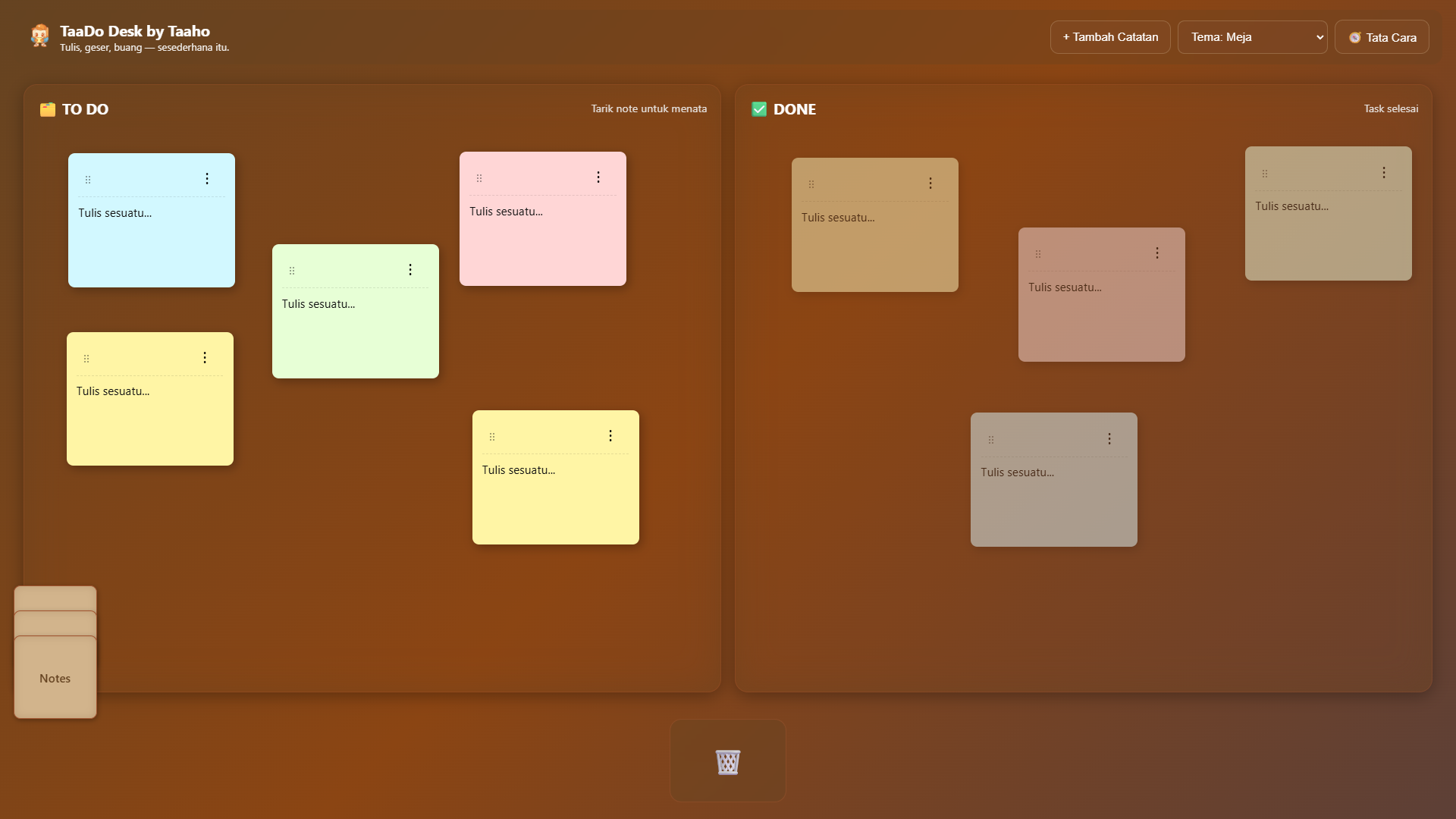Screen dimensions: 1456x819
Task: Click the kebab icon on the blue note
Action: 206,179
